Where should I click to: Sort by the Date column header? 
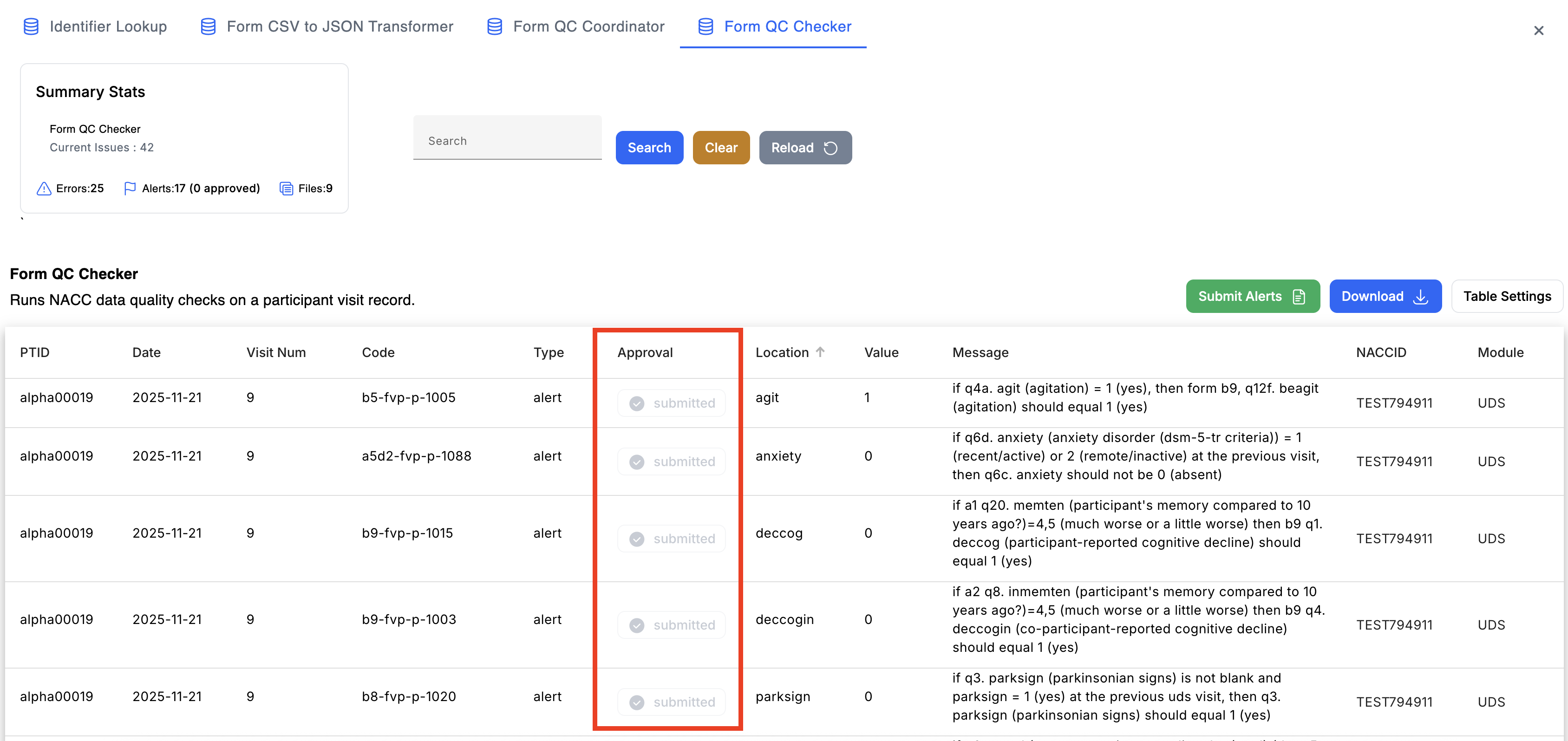pyautogui.click(x=147, y=352)
